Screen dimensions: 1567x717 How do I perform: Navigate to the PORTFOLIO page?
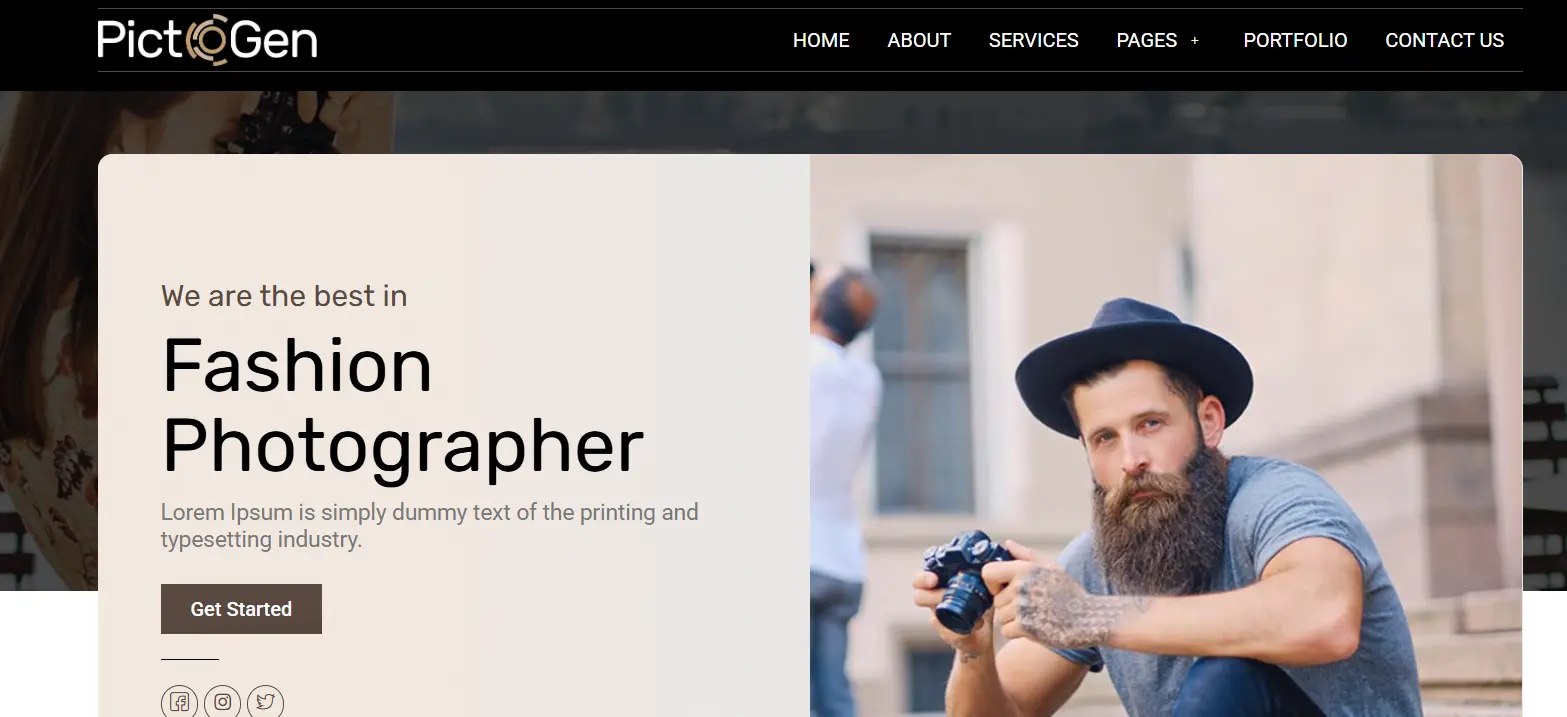(x=1295, y=40)
